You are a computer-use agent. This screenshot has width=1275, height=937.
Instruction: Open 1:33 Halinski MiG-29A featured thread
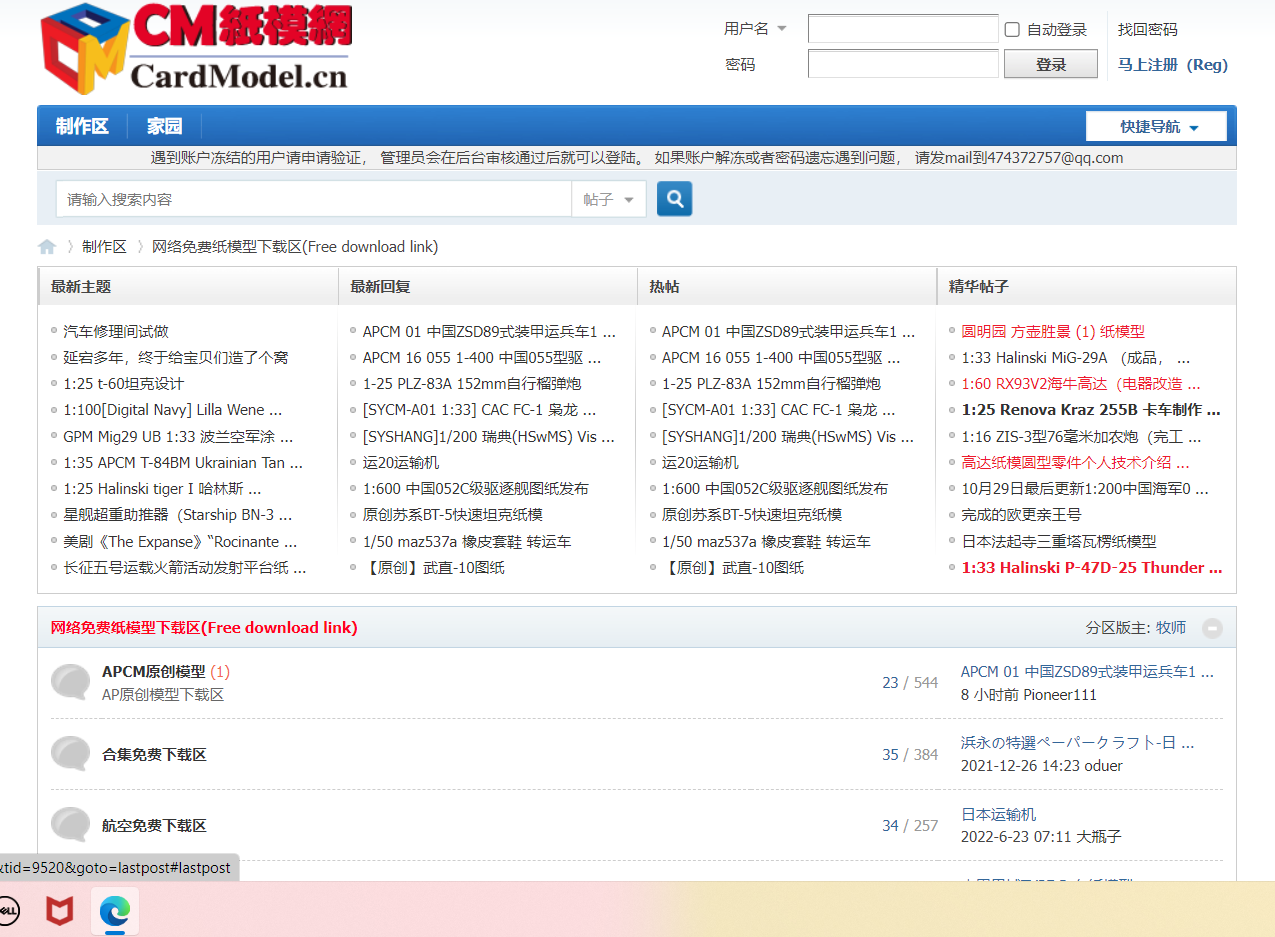point(1076,357)
